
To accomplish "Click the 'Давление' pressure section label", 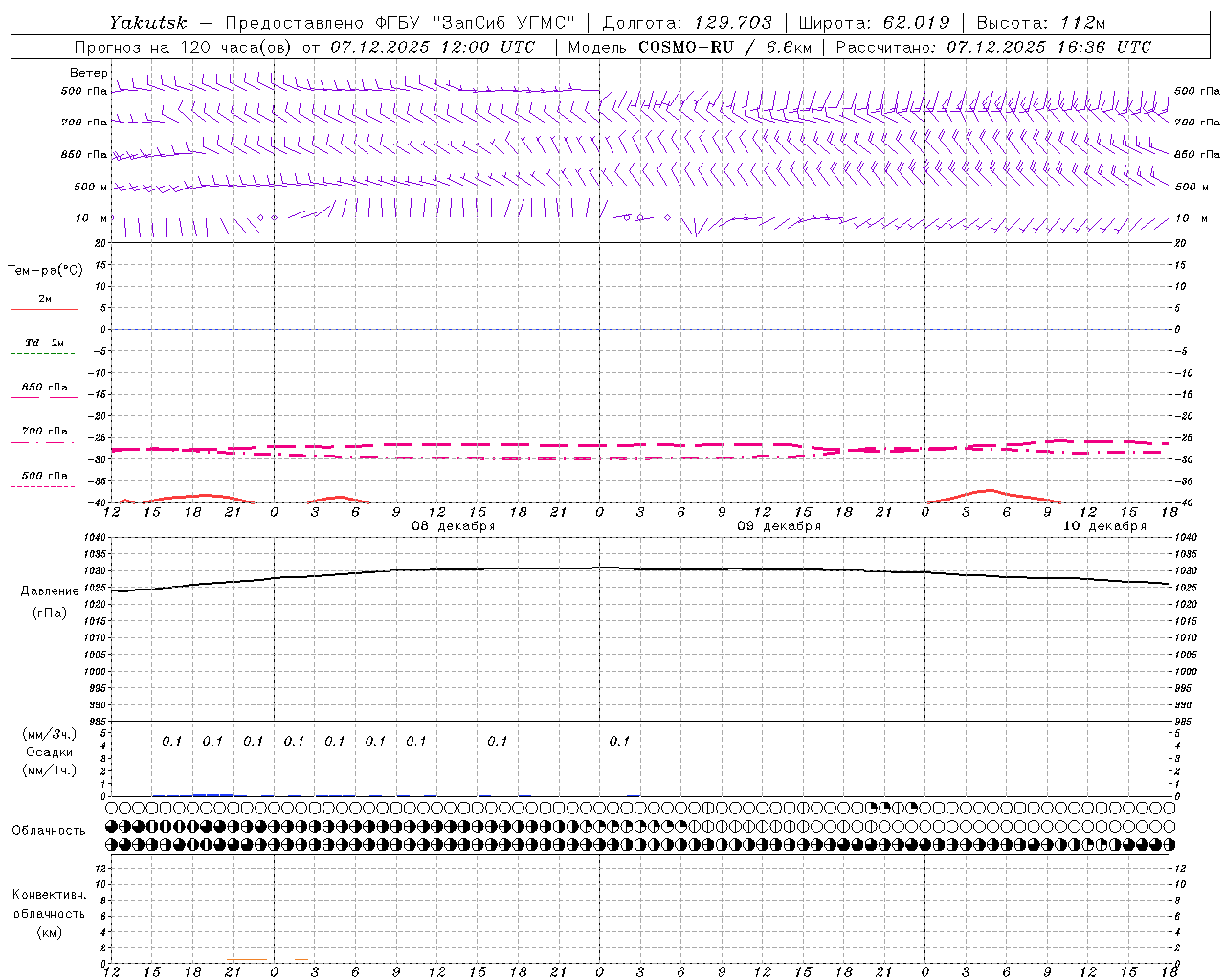I will click(50, 591).
